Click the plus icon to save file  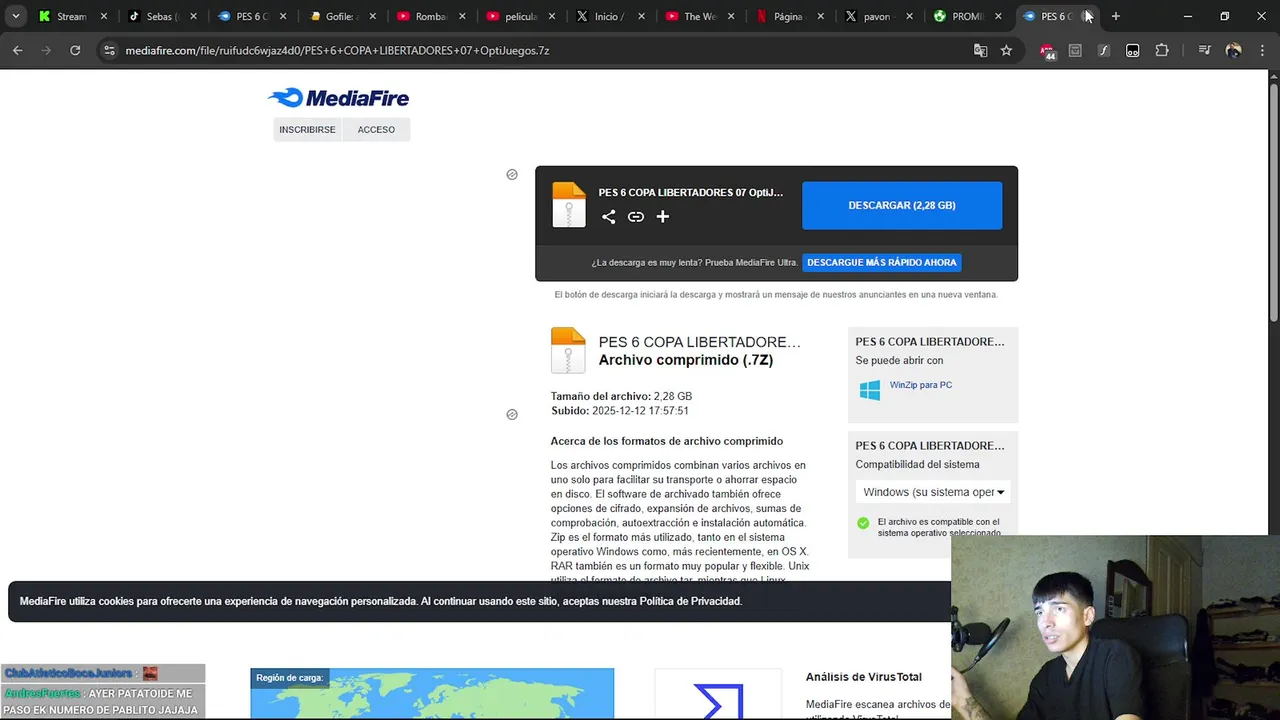pyautogui.click(x=662, y=217)
